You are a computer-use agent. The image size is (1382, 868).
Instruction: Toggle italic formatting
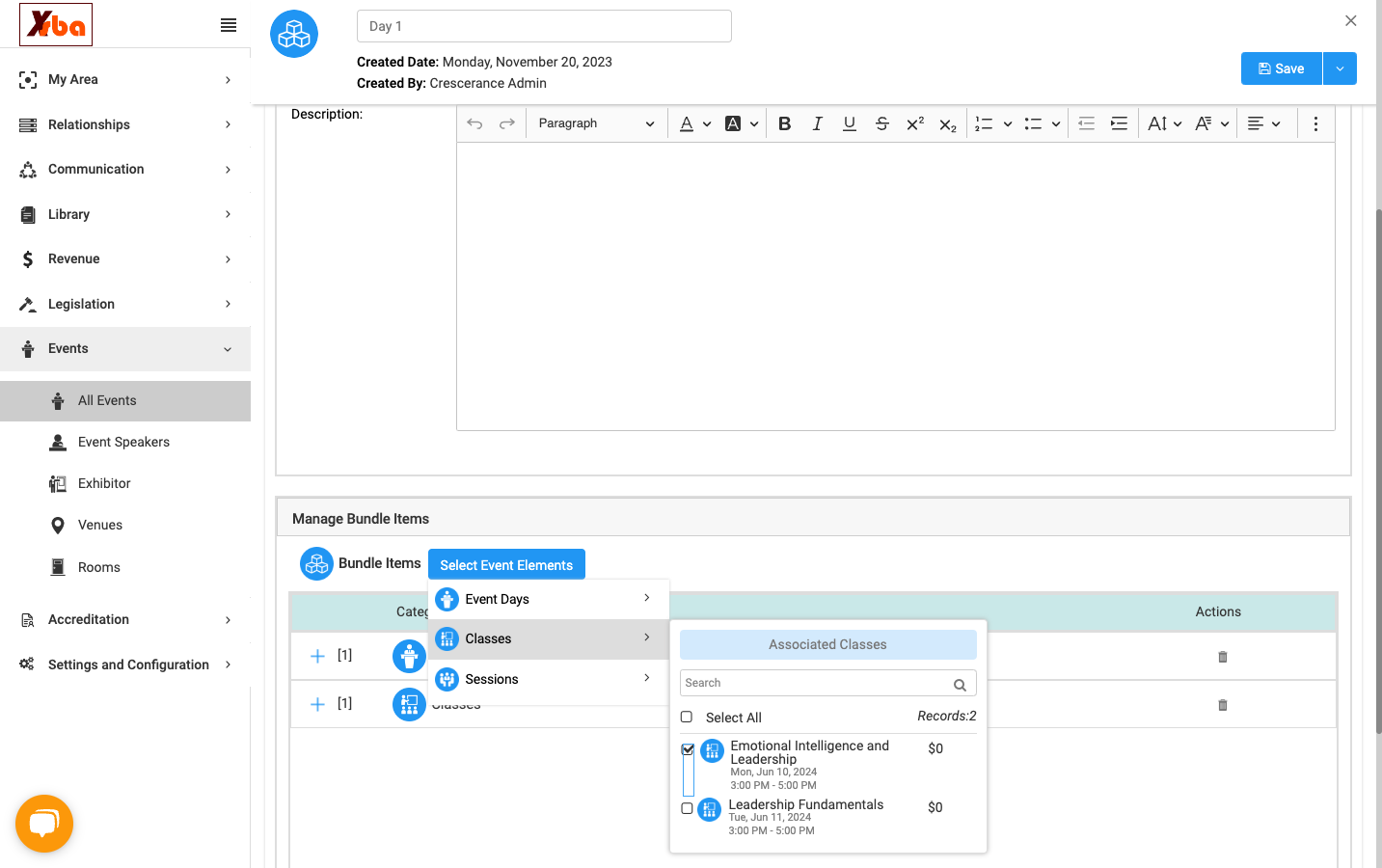click(x=817, y=123)
